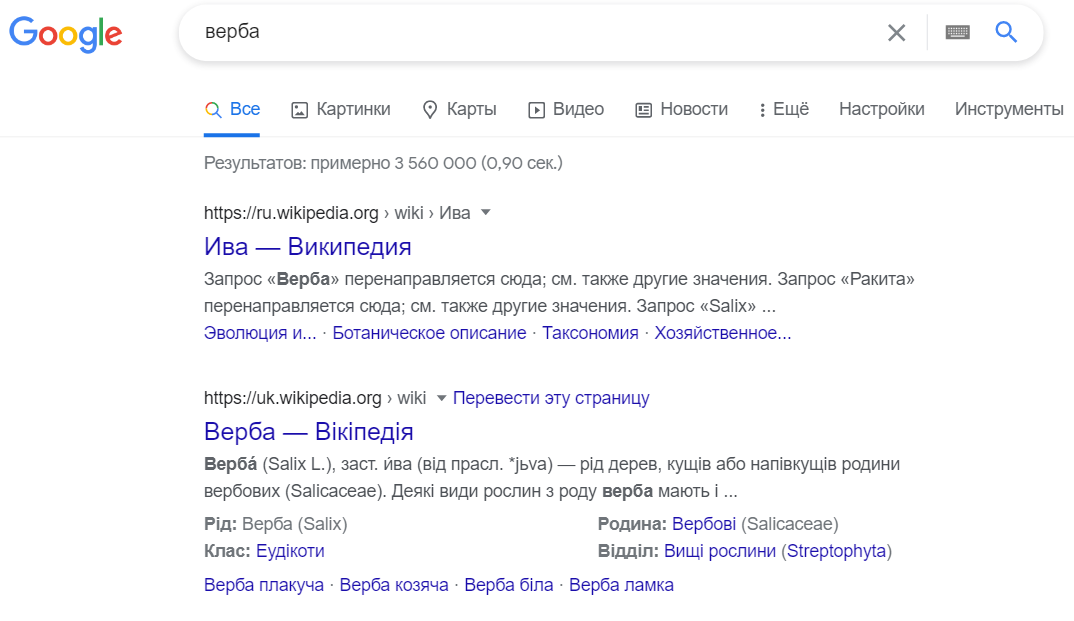This screenshot has height=621, width=1074.
Task: Expand the Ещё menu
Action: pyautogui.click(x=784, y=109)
